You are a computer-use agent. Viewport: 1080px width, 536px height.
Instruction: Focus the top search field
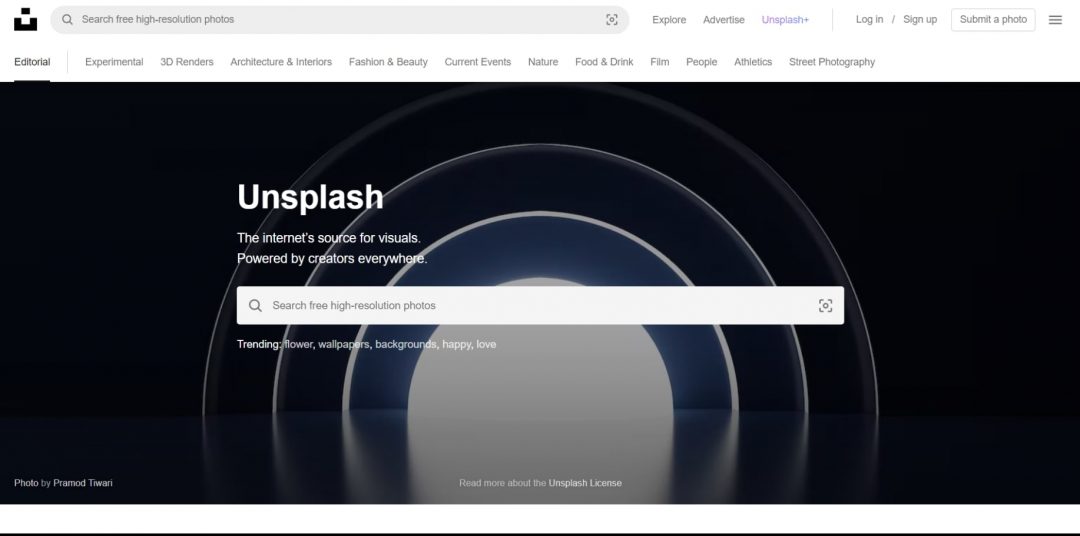340,20
